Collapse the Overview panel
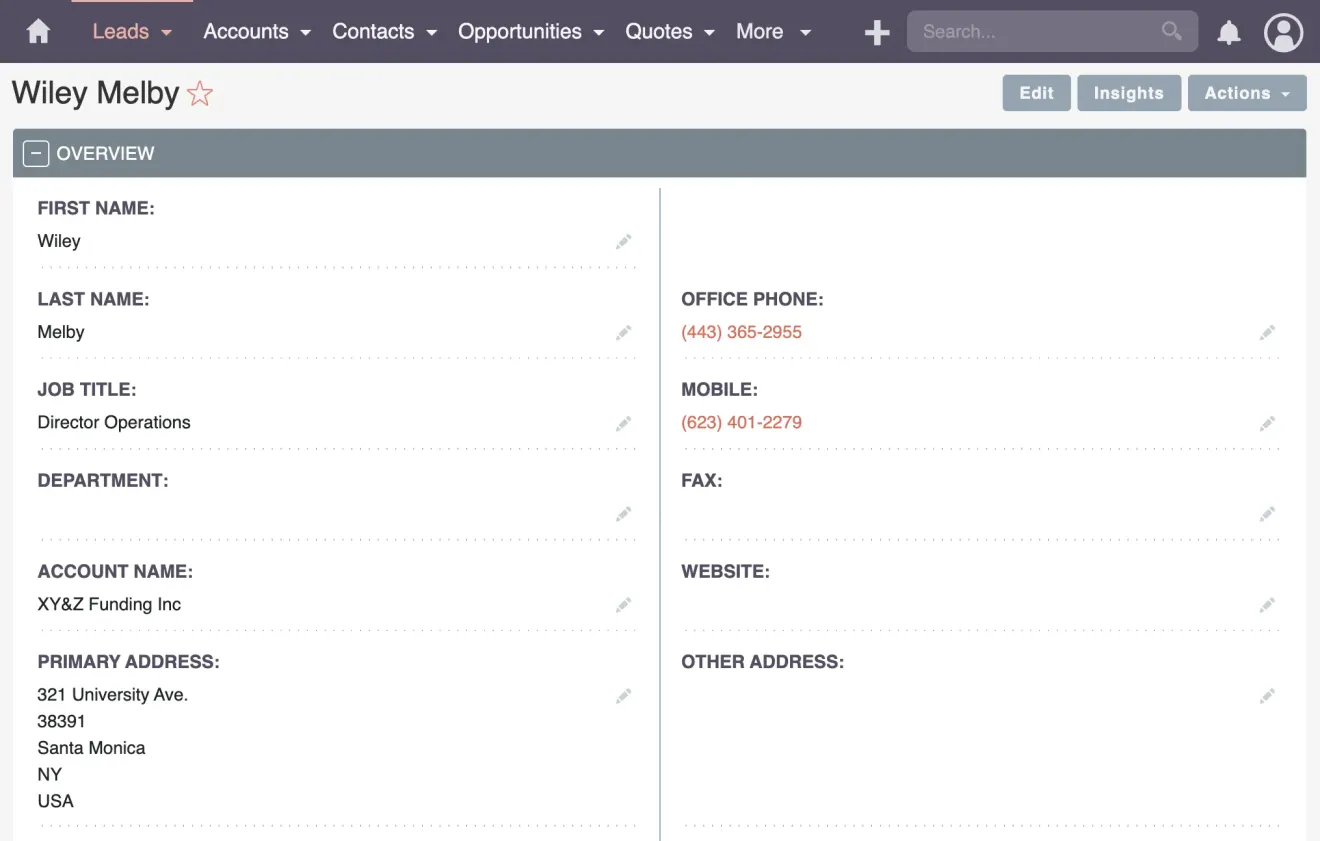 coord(36,152)
